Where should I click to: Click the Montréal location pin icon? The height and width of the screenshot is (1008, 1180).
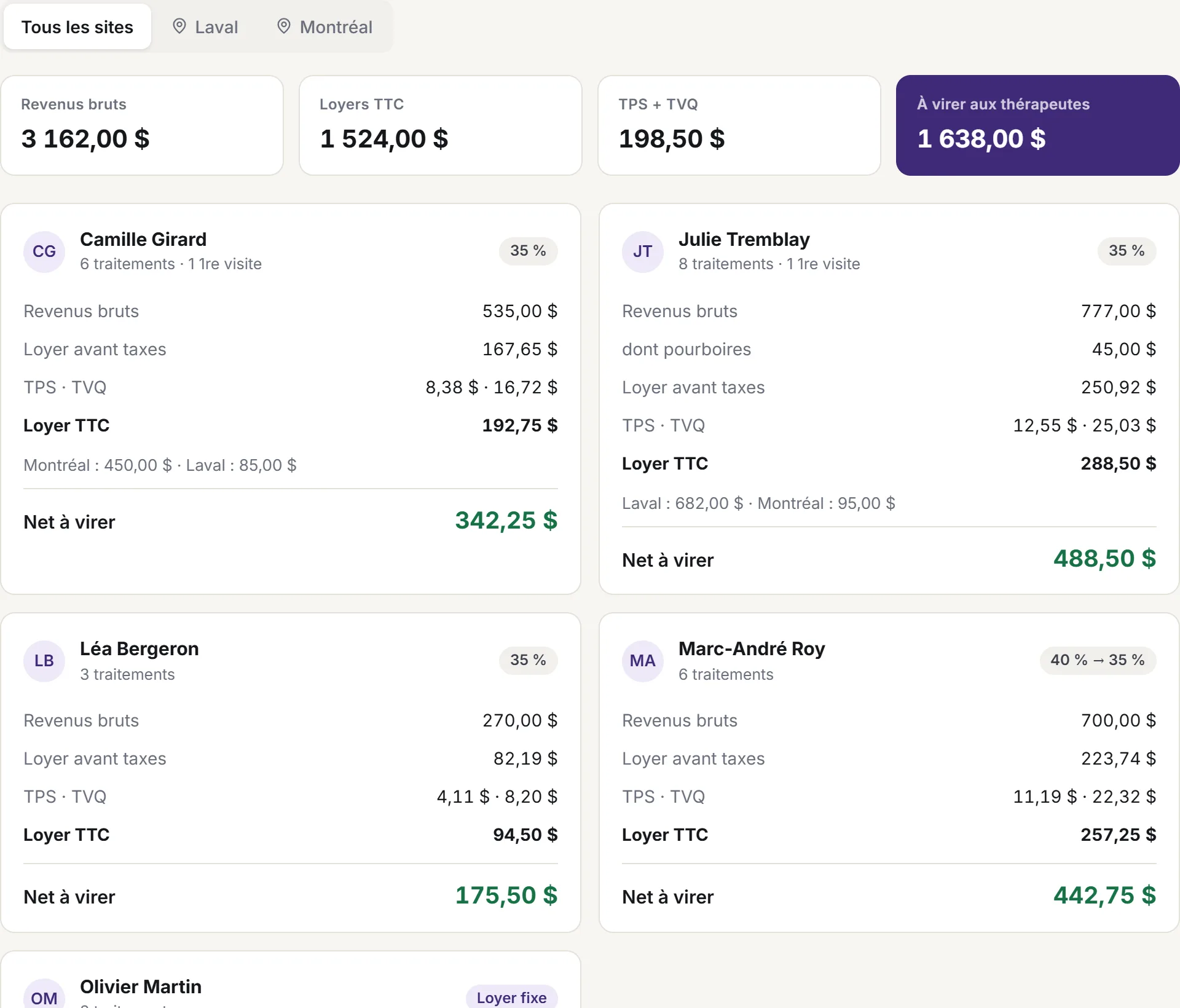(x=283, y=26)
